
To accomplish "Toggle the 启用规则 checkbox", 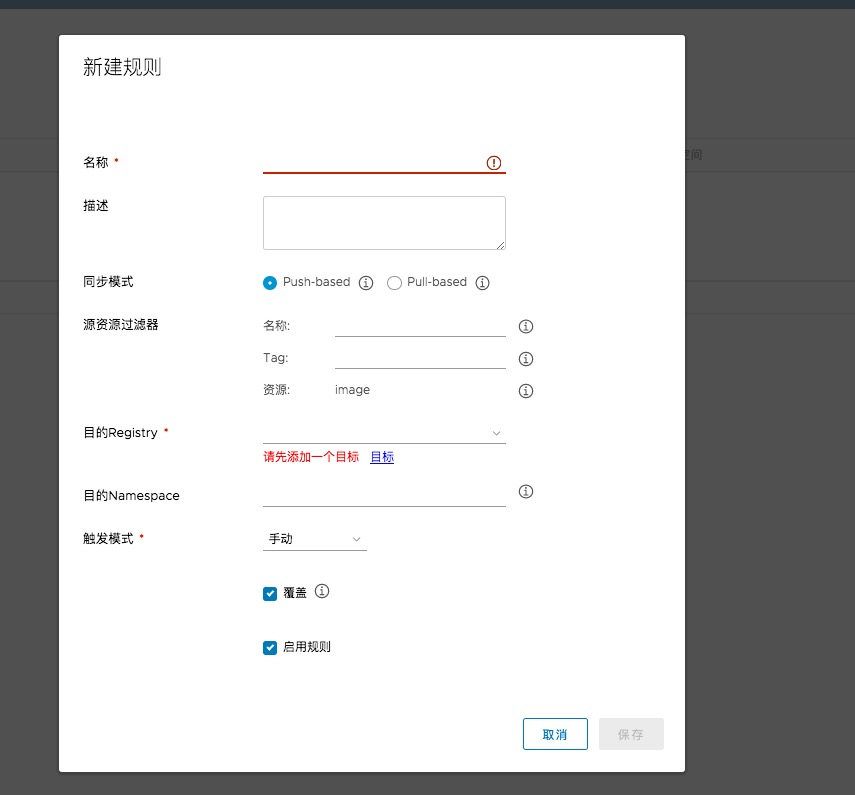I will coord(270,648).
